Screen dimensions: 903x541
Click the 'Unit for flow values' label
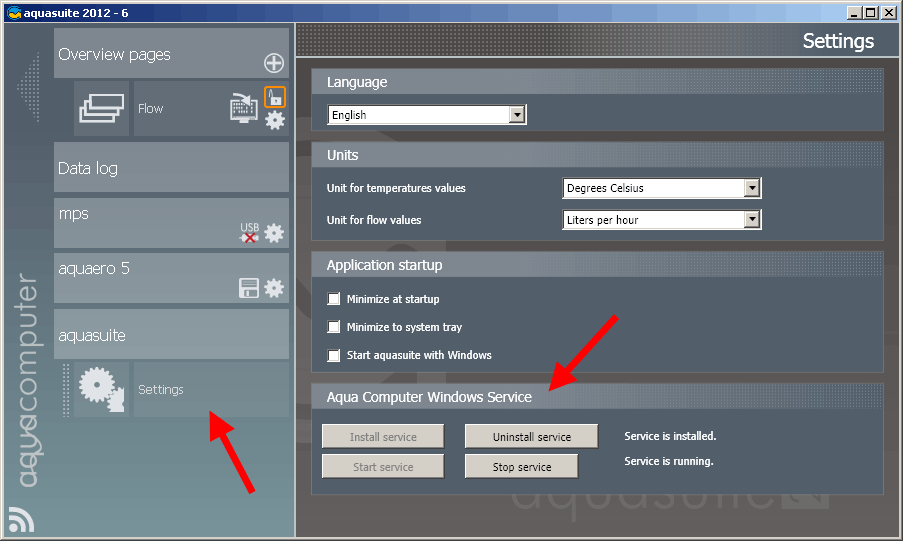coord(374,220)
